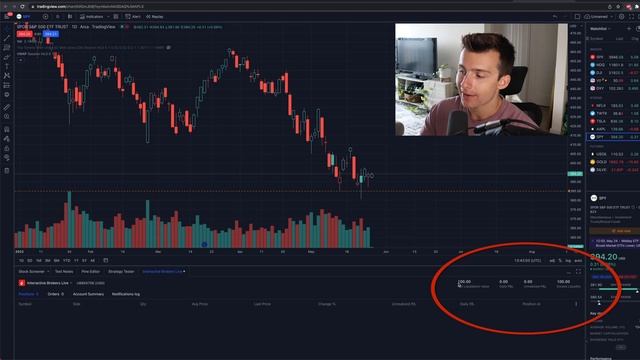Reload the browser page
This screenshot has width=640, height=360.
pyautogui.click(x=22, y=7)
